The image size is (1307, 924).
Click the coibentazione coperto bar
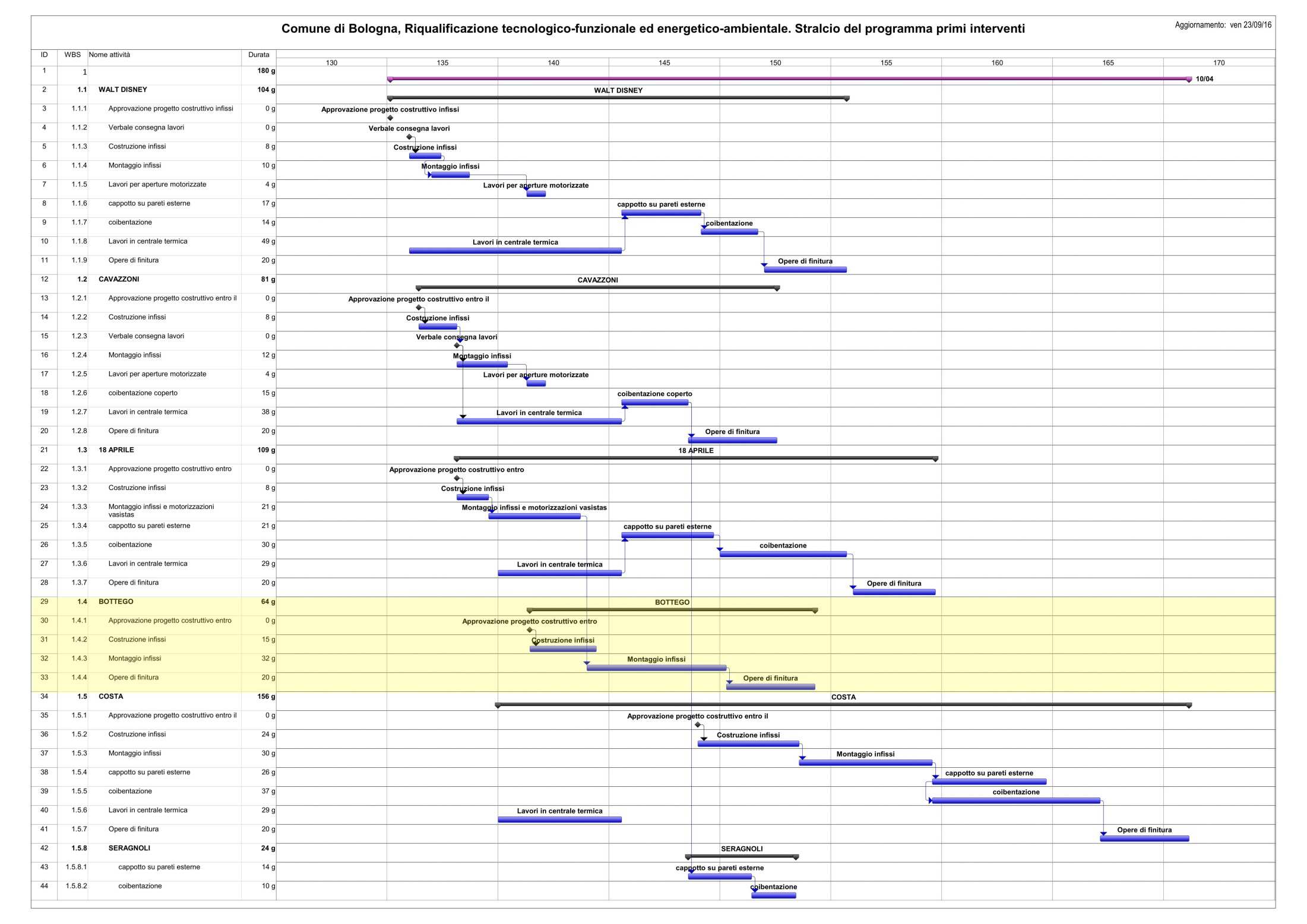coord(655,403)
